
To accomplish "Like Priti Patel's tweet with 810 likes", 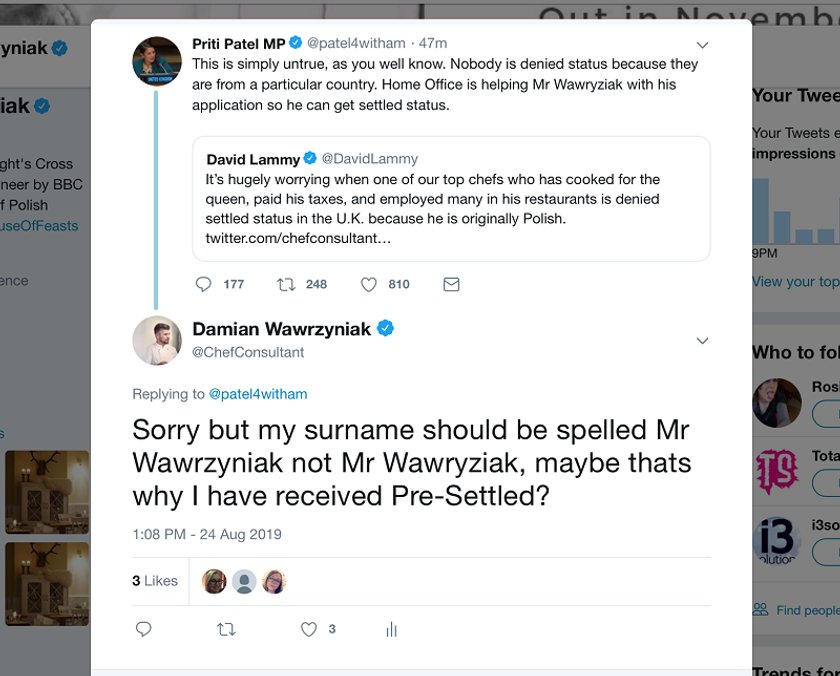I will point(369,284).
